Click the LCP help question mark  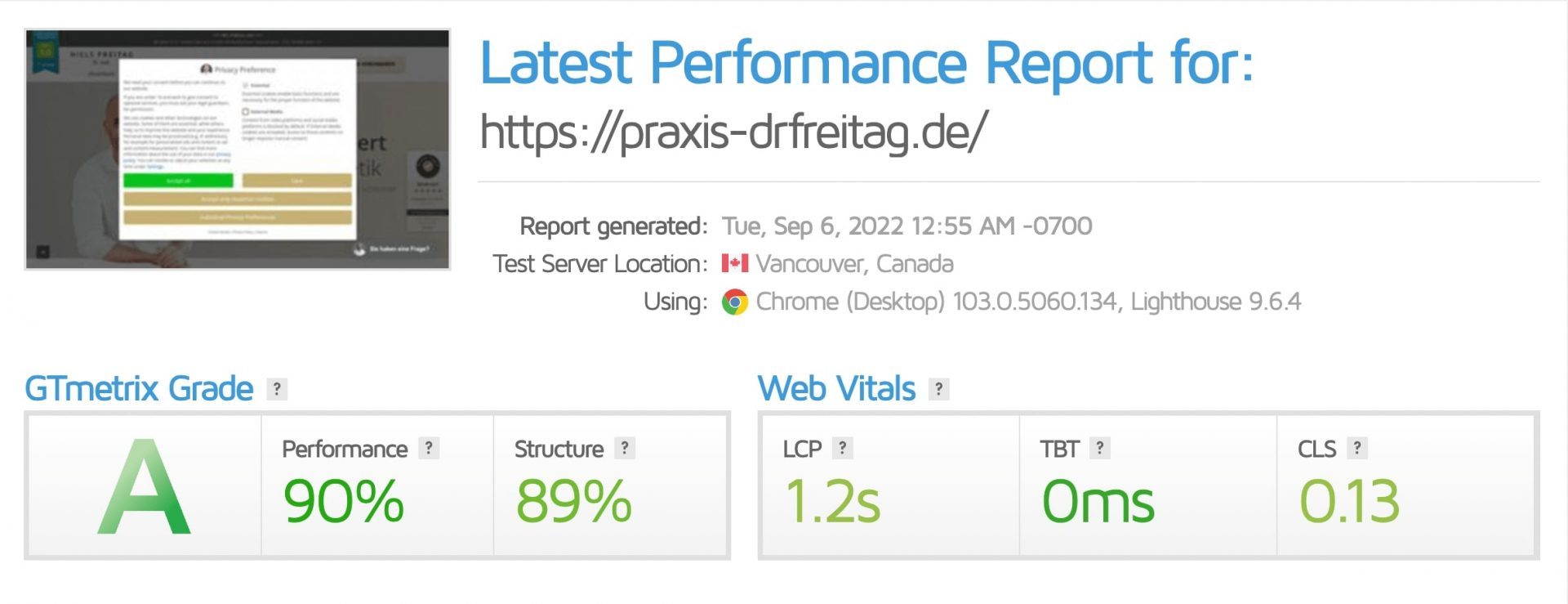click(843, 448)
